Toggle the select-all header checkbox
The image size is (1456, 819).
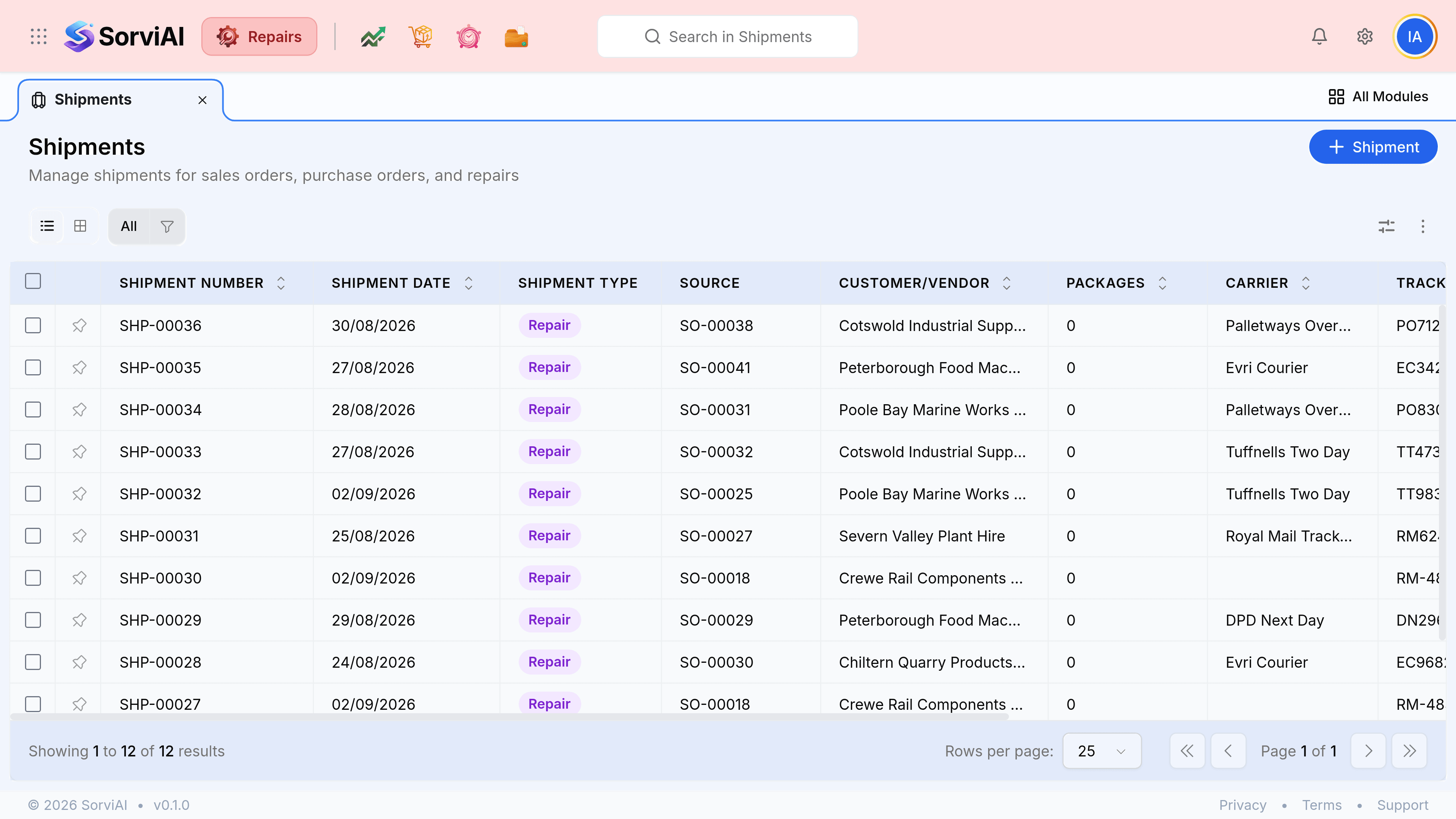33,281
